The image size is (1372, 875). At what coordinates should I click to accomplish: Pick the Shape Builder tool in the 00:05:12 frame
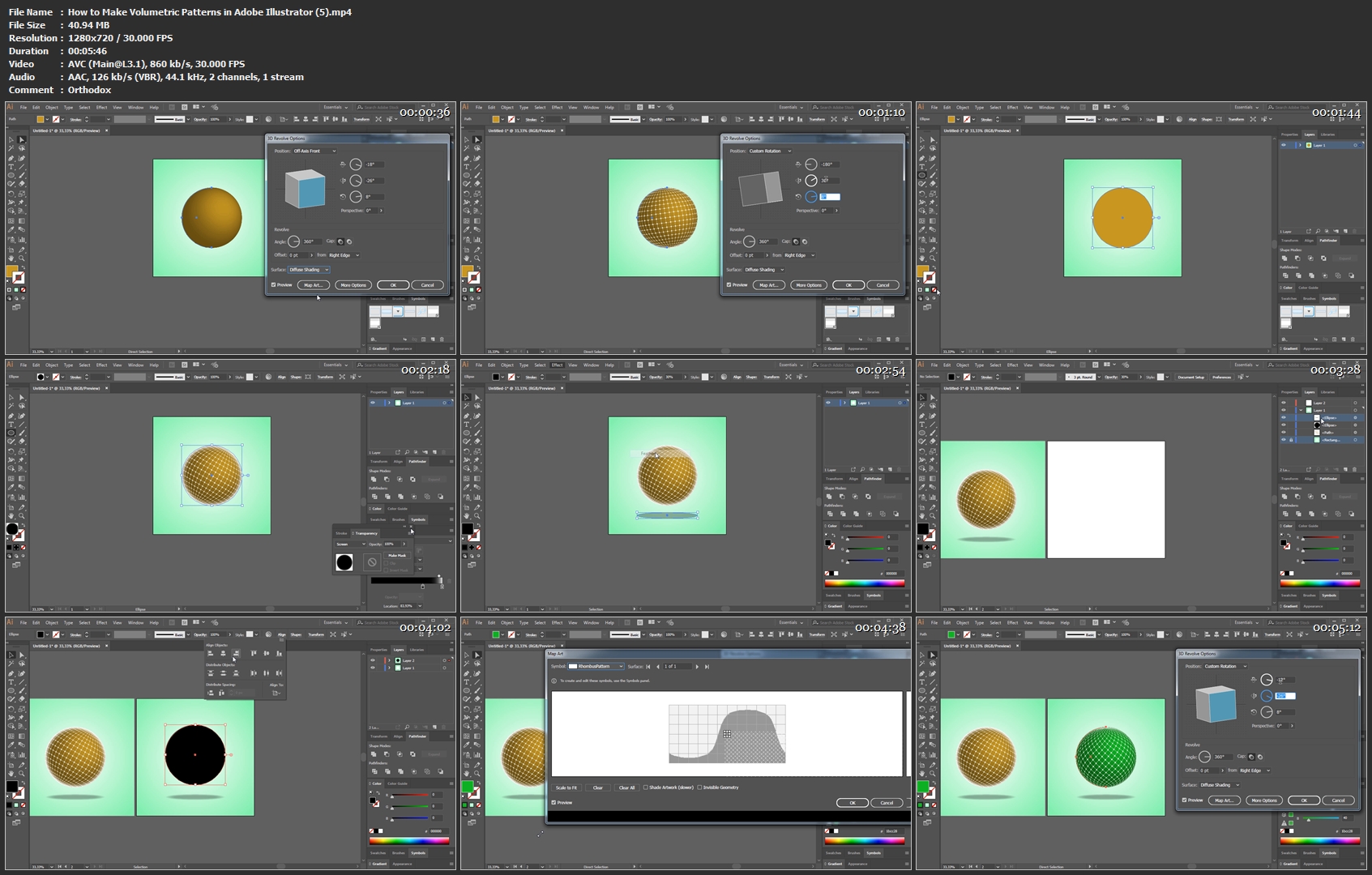[x=921, y=726]
